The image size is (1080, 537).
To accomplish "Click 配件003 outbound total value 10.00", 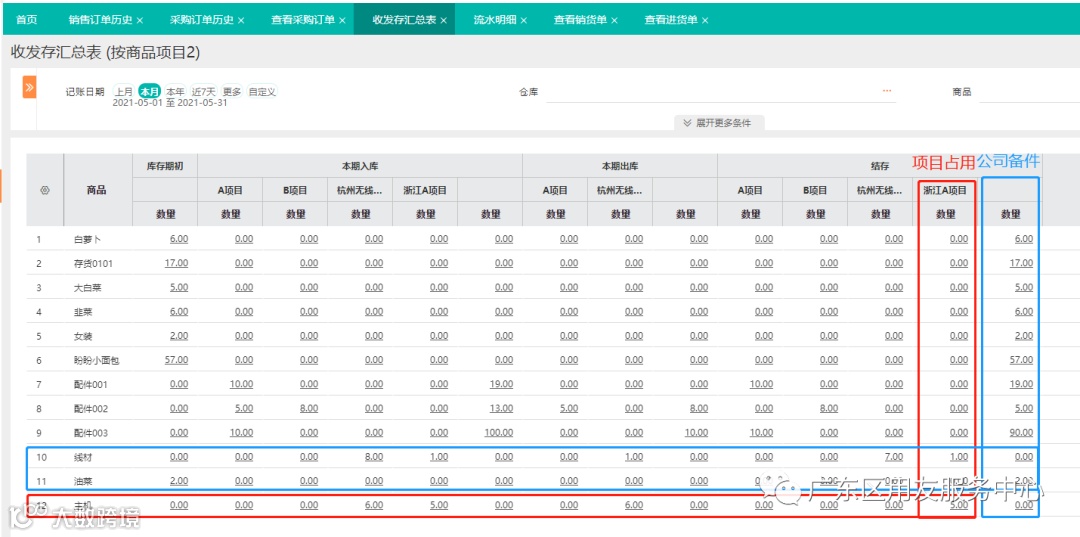I will click(x=696, y=433).
